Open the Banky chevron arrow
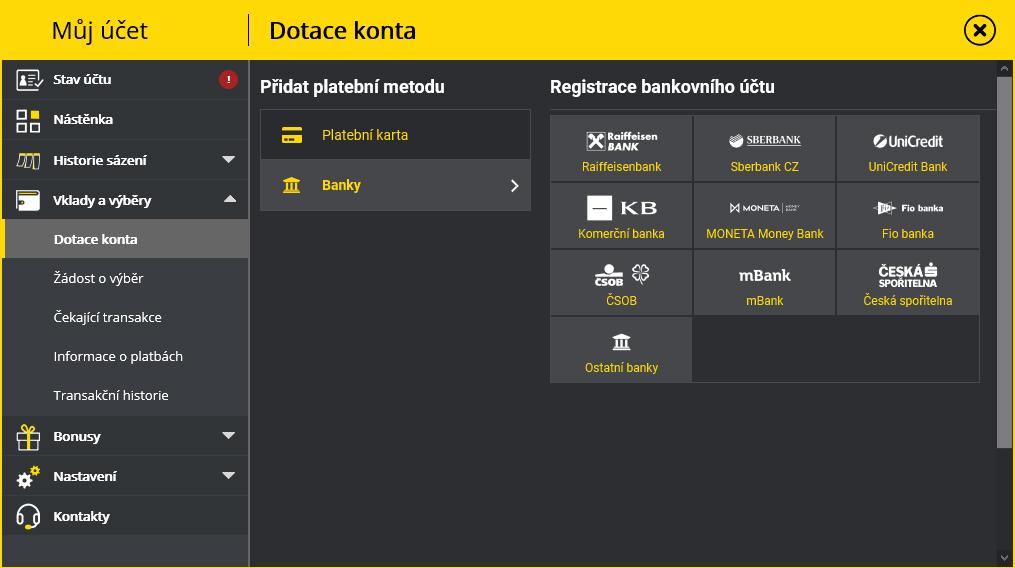Viewport: 1015px width, 568px height. [x=515, y=186]
